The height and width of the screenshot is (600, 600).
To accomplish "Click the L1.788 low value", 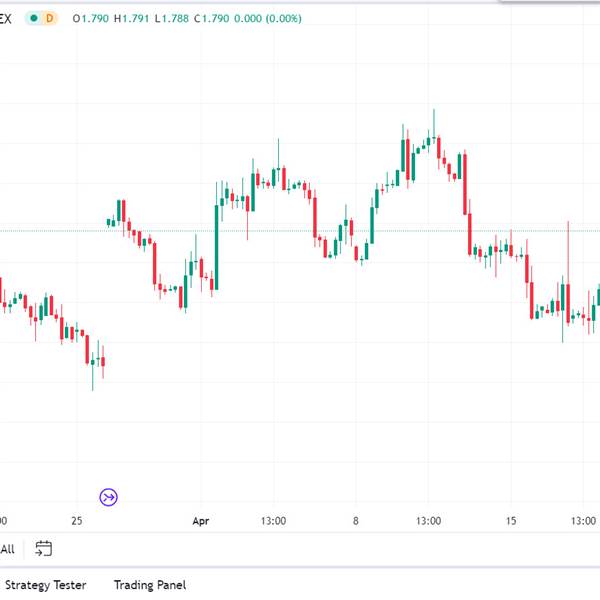I will pyautogui.click(x=172, y=18).
